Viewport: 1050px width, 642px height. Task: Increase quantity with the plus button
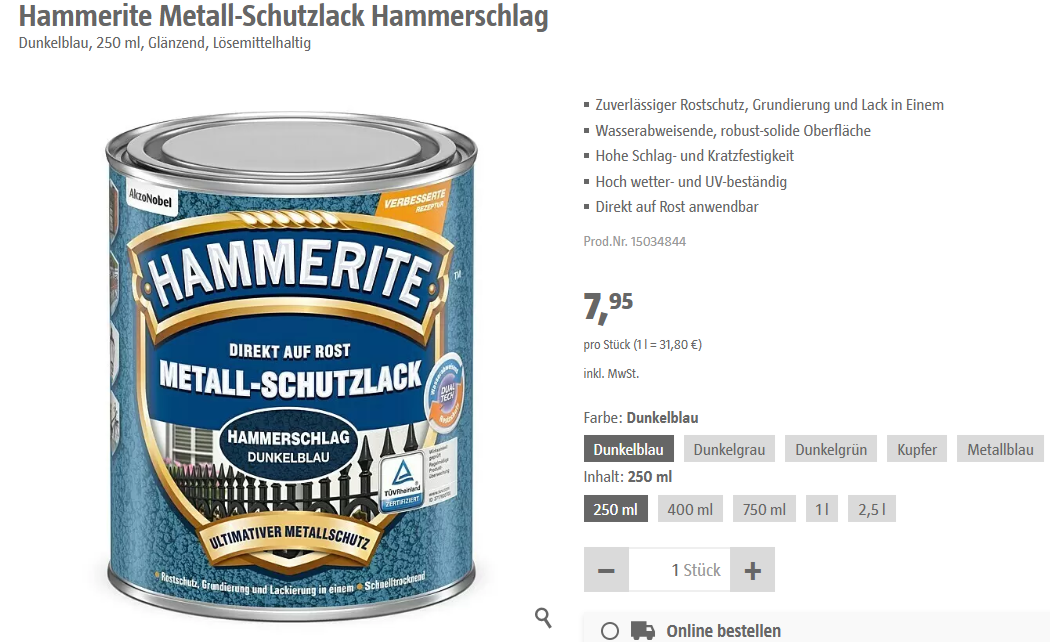(x=753, y=570)
